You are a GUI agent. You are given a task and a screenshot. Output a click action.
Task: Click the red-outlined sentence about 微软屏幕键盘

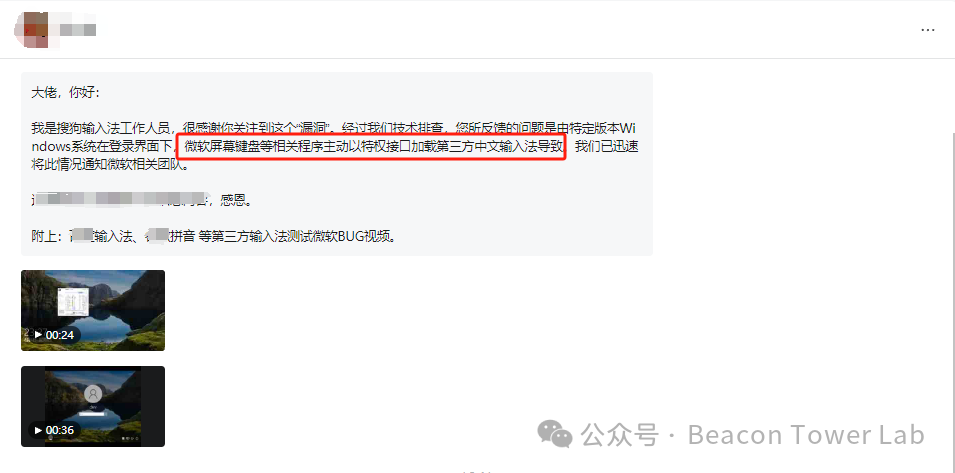coord(373,147)
